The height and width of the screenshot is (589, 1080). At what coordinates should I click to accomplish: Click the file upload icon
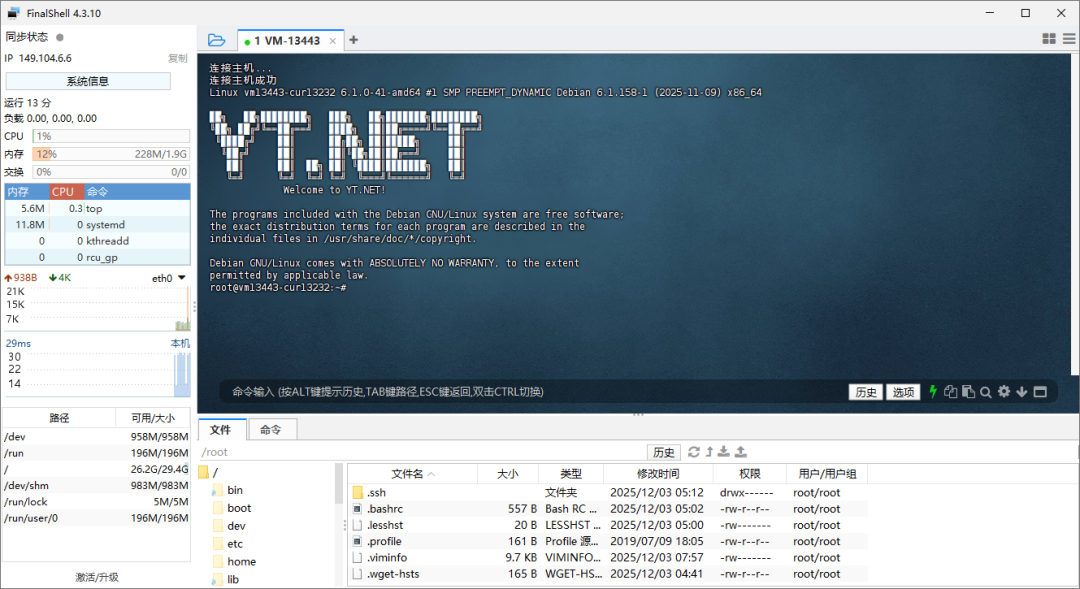pyautogui.click(x=741, y=452)
